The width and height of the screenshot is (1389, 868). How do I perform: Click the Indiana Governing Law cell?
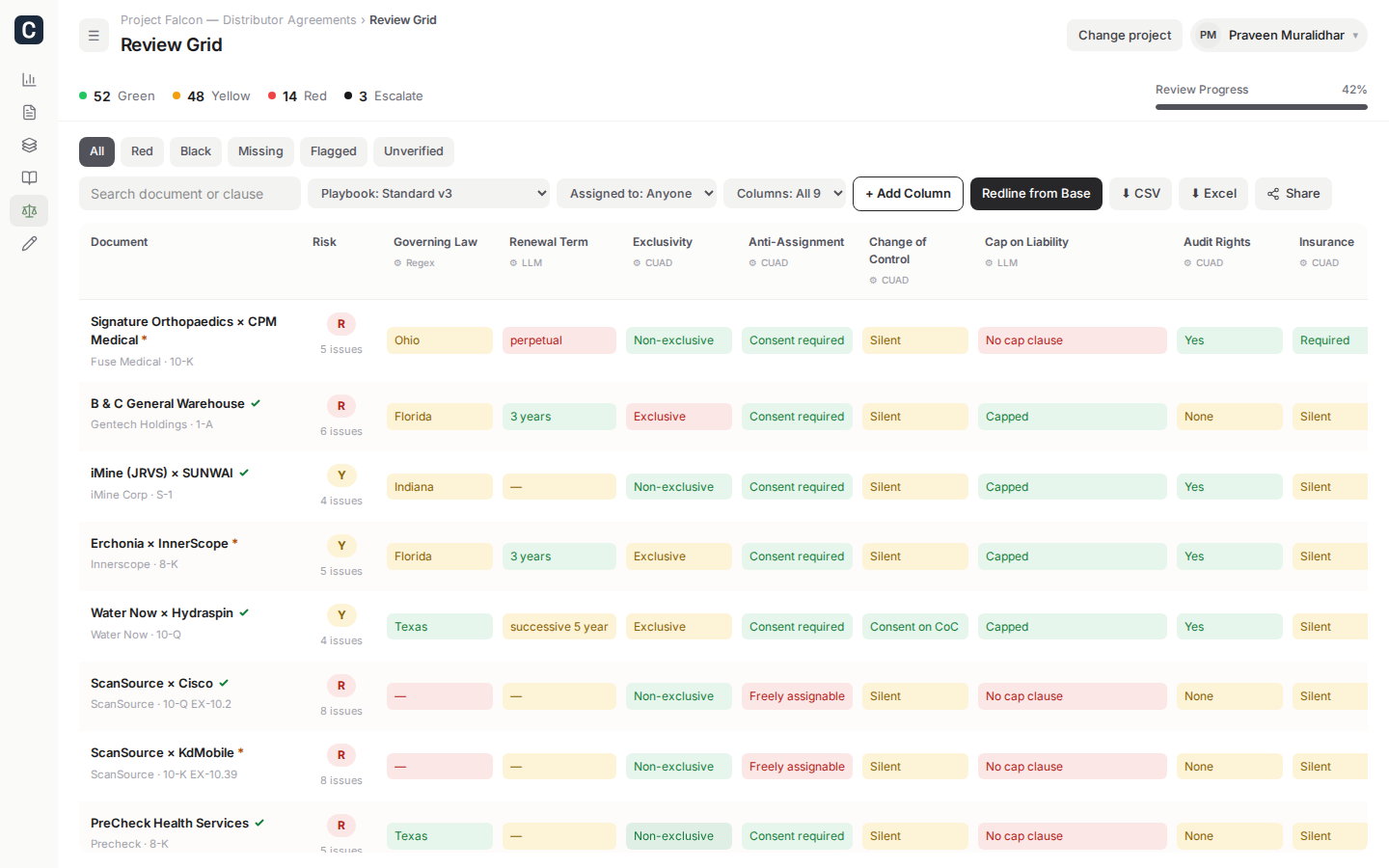coord(440,487)
